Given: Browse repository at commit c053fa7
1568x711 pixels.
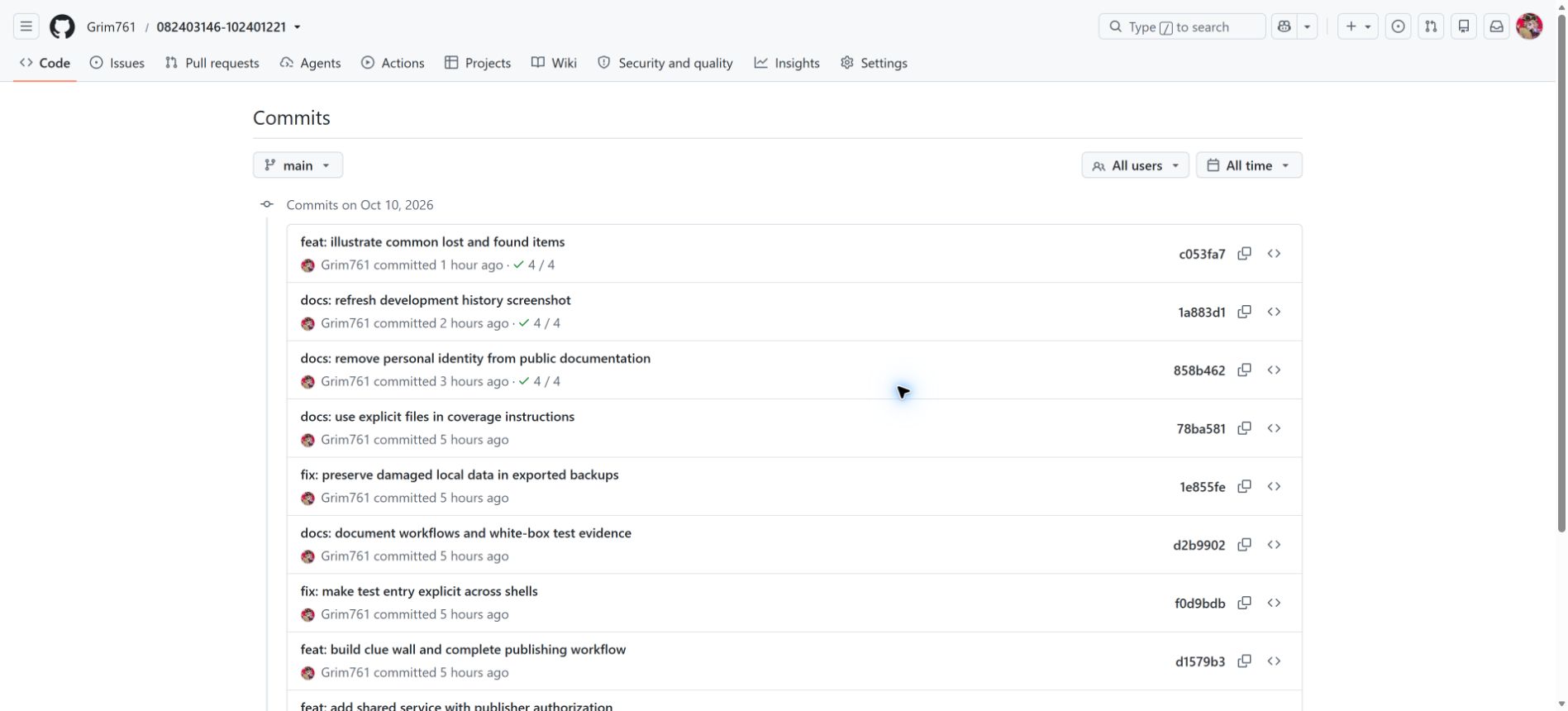Looking at the screenshot, I should [x=1274, y=254].
